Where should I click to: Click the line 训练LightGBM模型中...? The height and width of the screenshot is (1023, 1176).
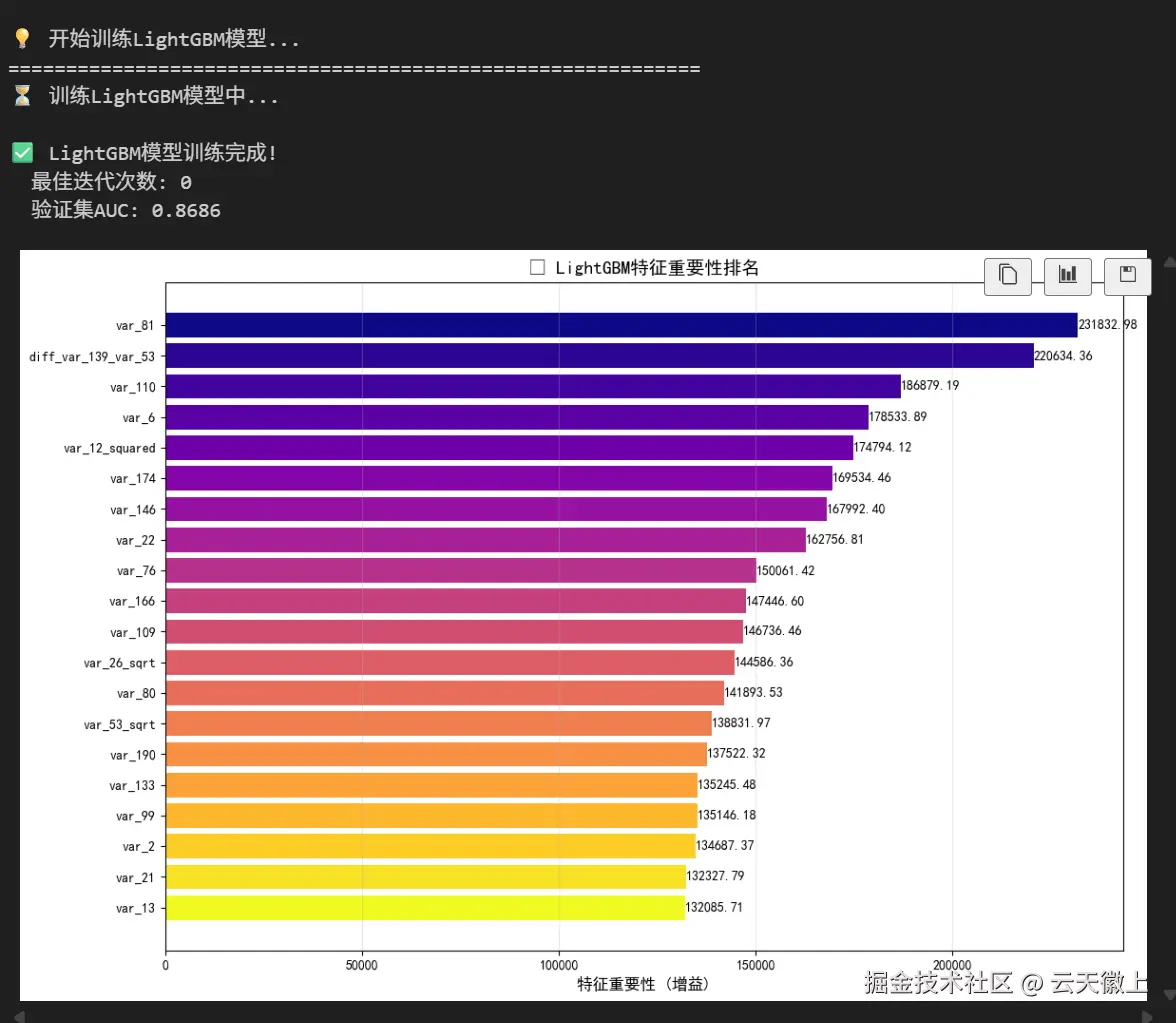tap(164, 96)
